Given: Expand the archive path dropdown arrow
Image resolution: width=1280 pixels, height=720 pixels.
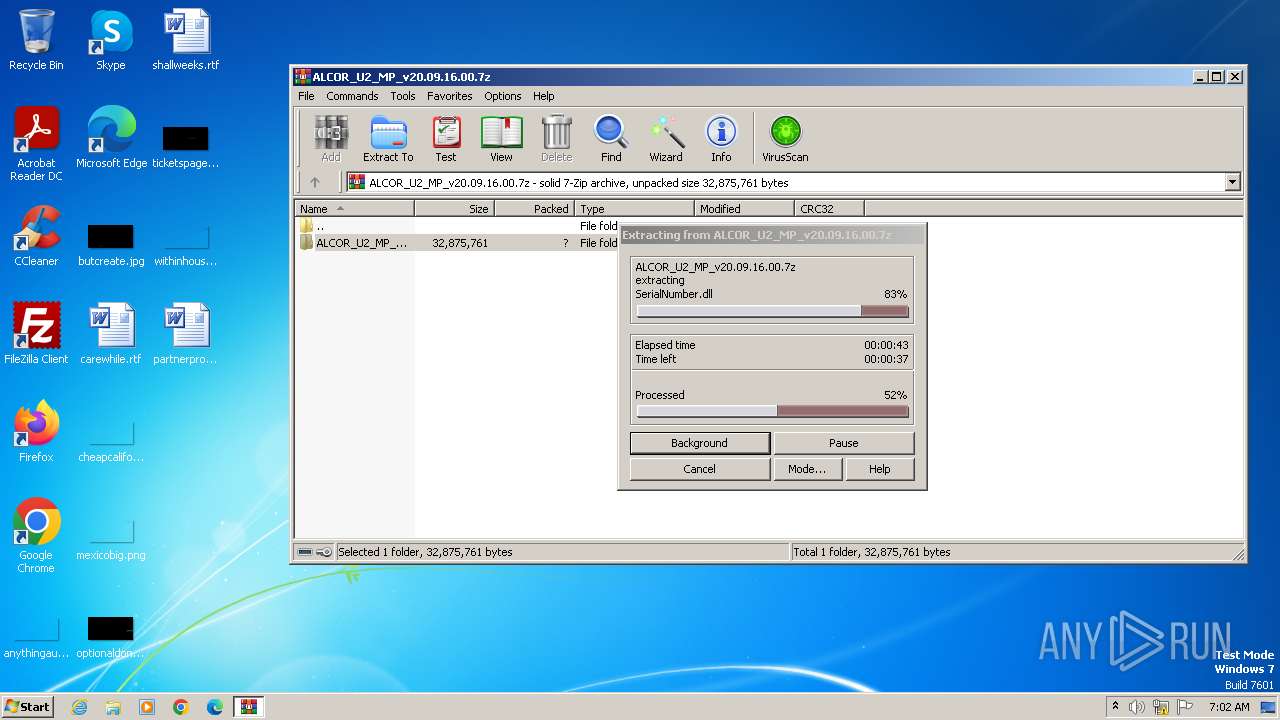Looking at the screenshot, I should point(1232,182).
